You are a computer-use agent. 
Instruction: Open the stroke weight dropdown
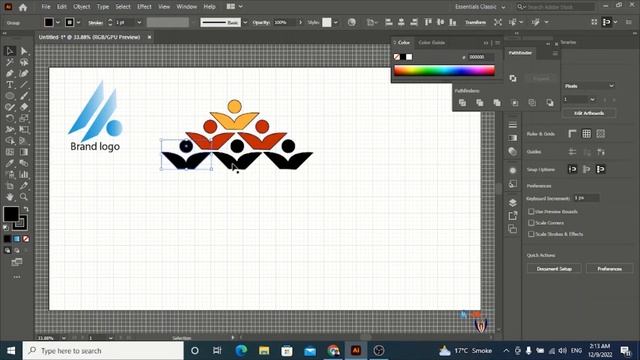(139, 22)
